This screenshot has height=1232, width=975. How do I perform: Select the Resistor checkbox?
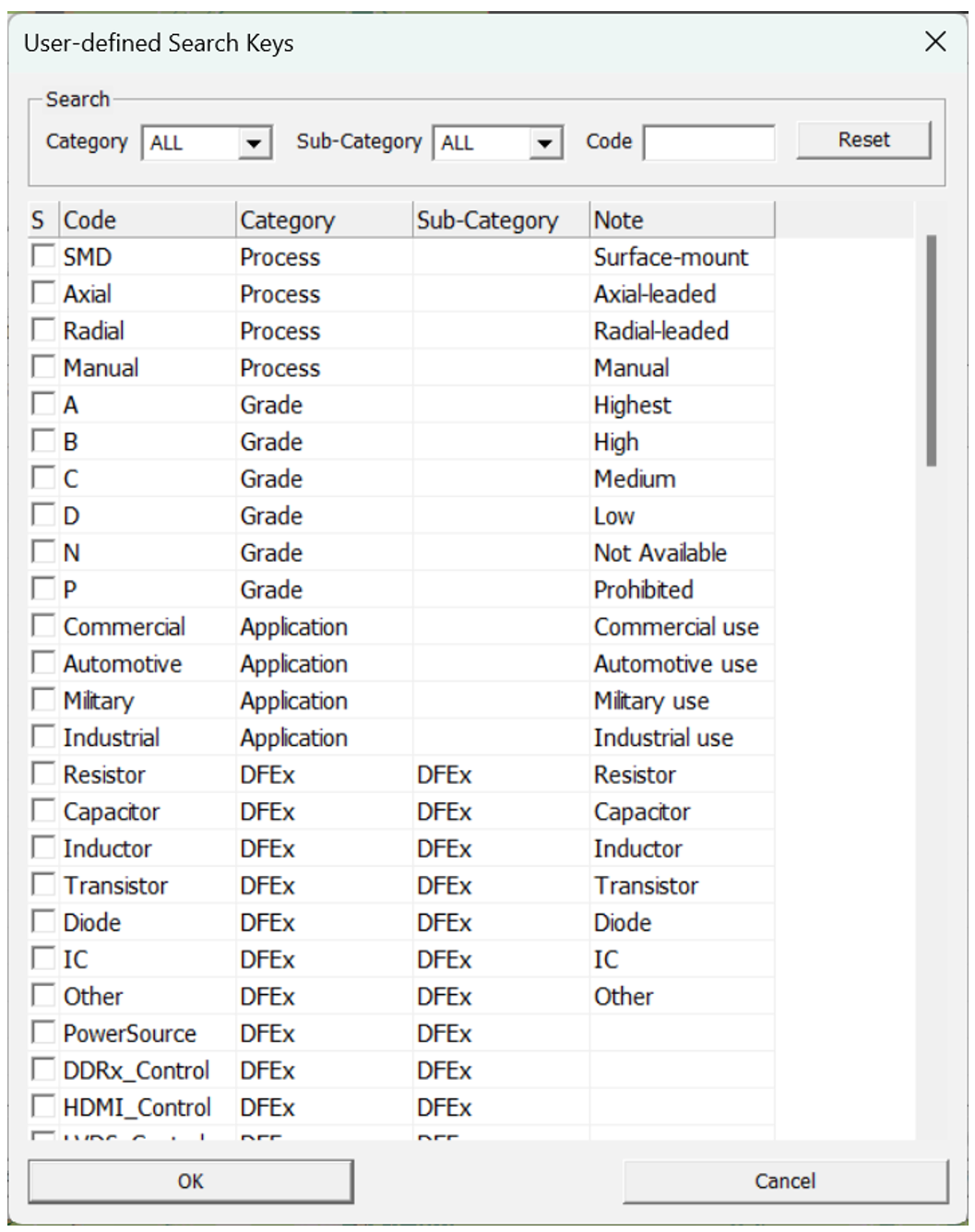pos(43,773)
